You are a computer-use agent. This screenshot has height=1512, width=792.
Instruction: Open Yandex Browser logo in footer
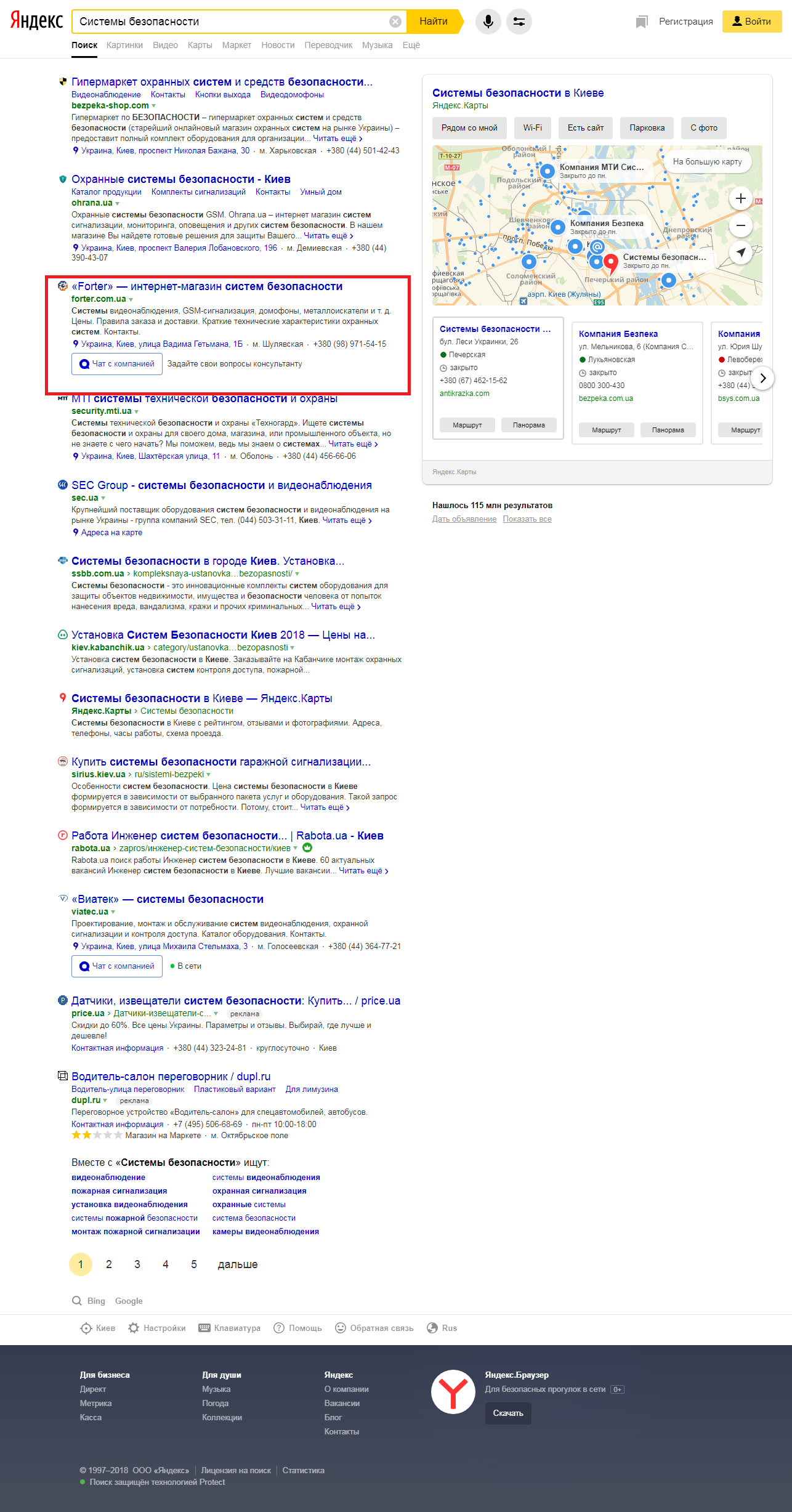coord(453,1391)
